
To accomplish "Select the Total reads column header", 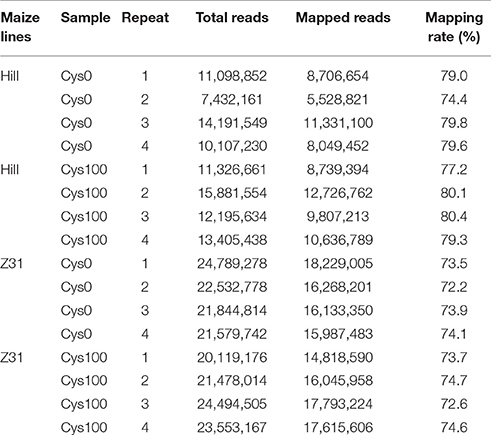I will point(232,18).
